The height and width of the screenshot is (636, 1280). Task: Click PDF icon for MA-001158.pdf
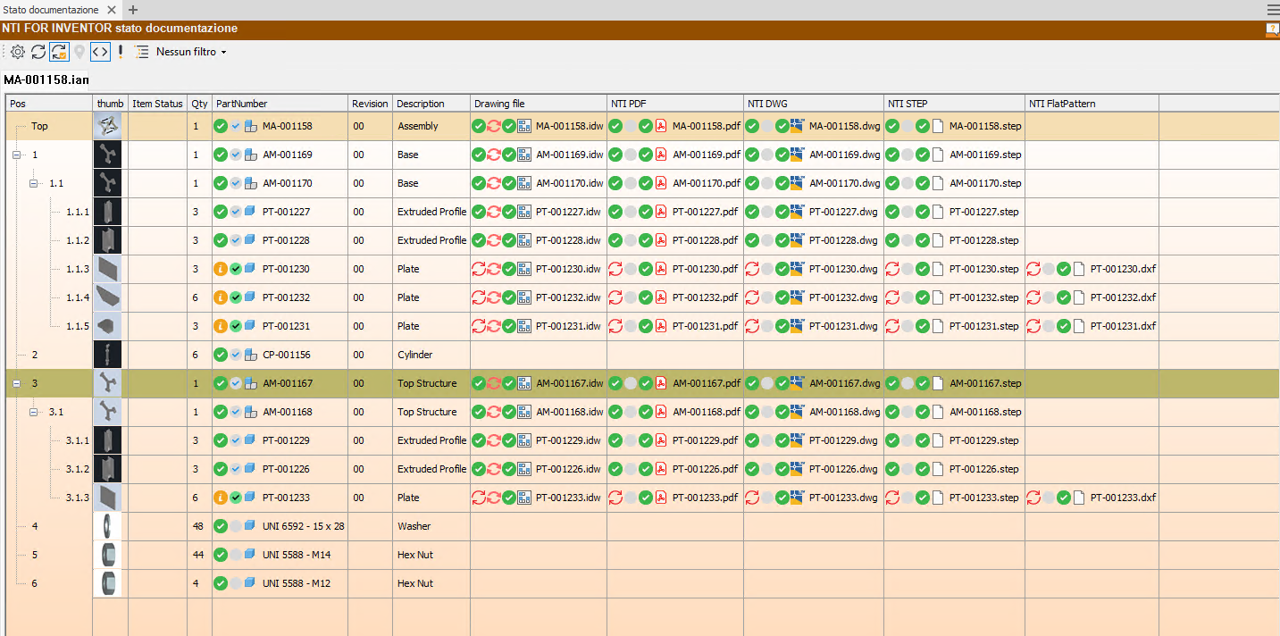(x=661, y=126)
